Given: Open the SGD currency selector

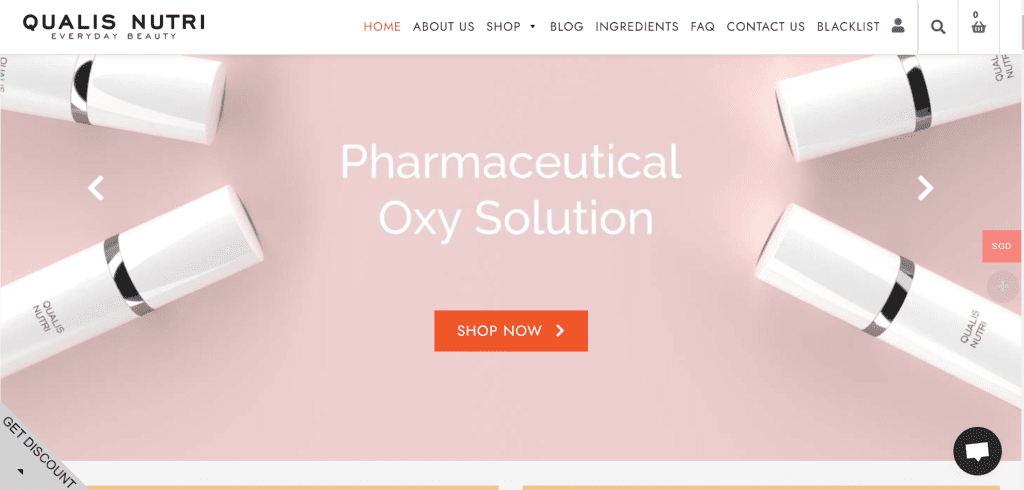Looking at the screenshot, I should [1001, 246].
